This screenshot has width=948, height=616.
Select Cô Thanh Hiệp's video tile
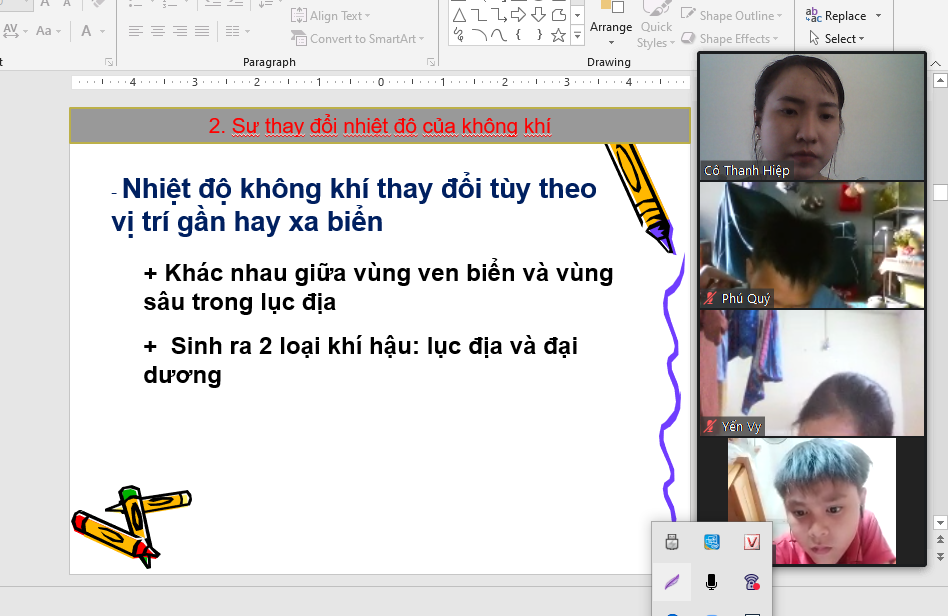[812, 117]
